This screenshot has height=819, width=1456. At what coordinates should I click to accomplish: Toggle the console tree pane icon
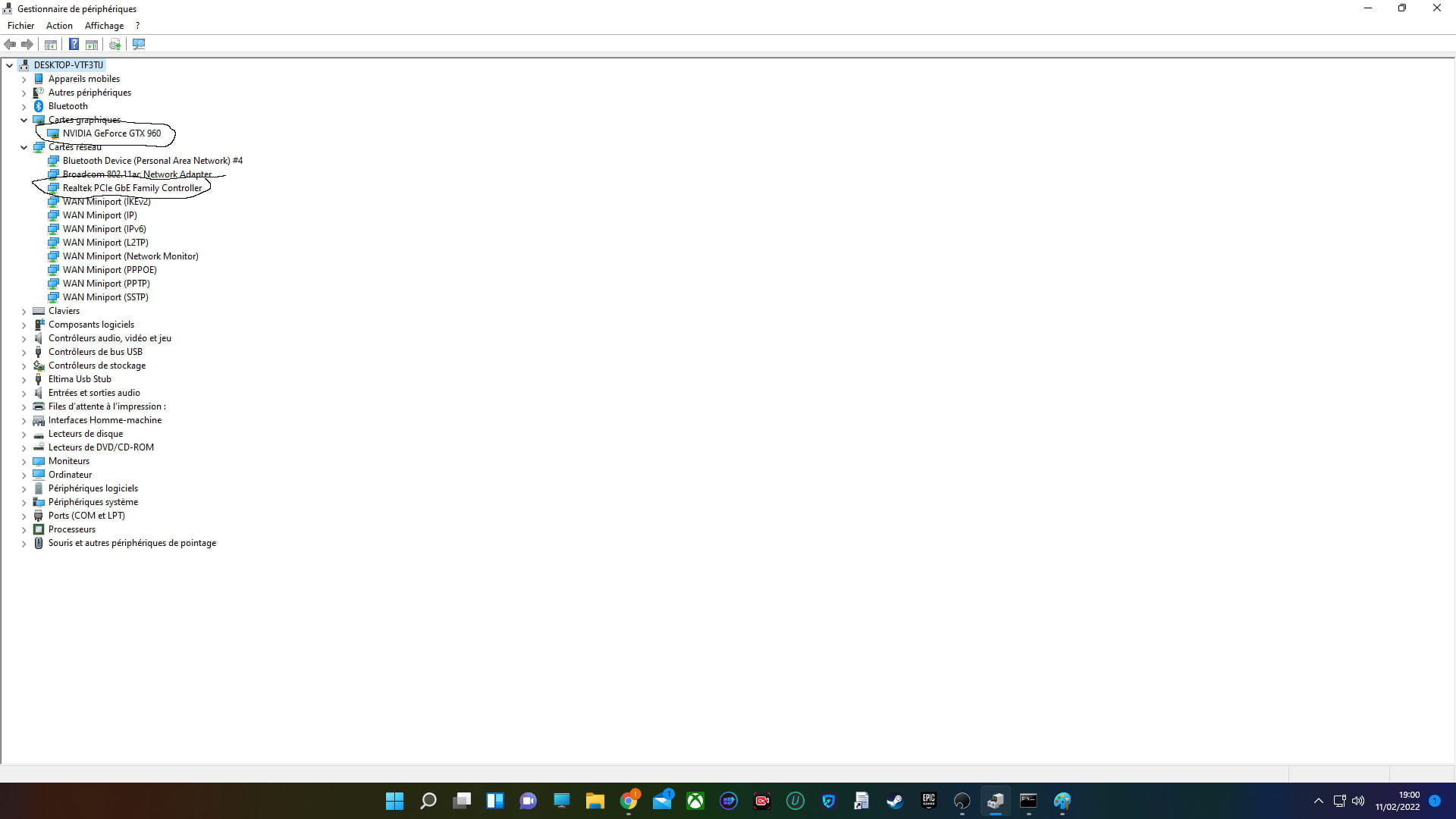click(51, 44)
